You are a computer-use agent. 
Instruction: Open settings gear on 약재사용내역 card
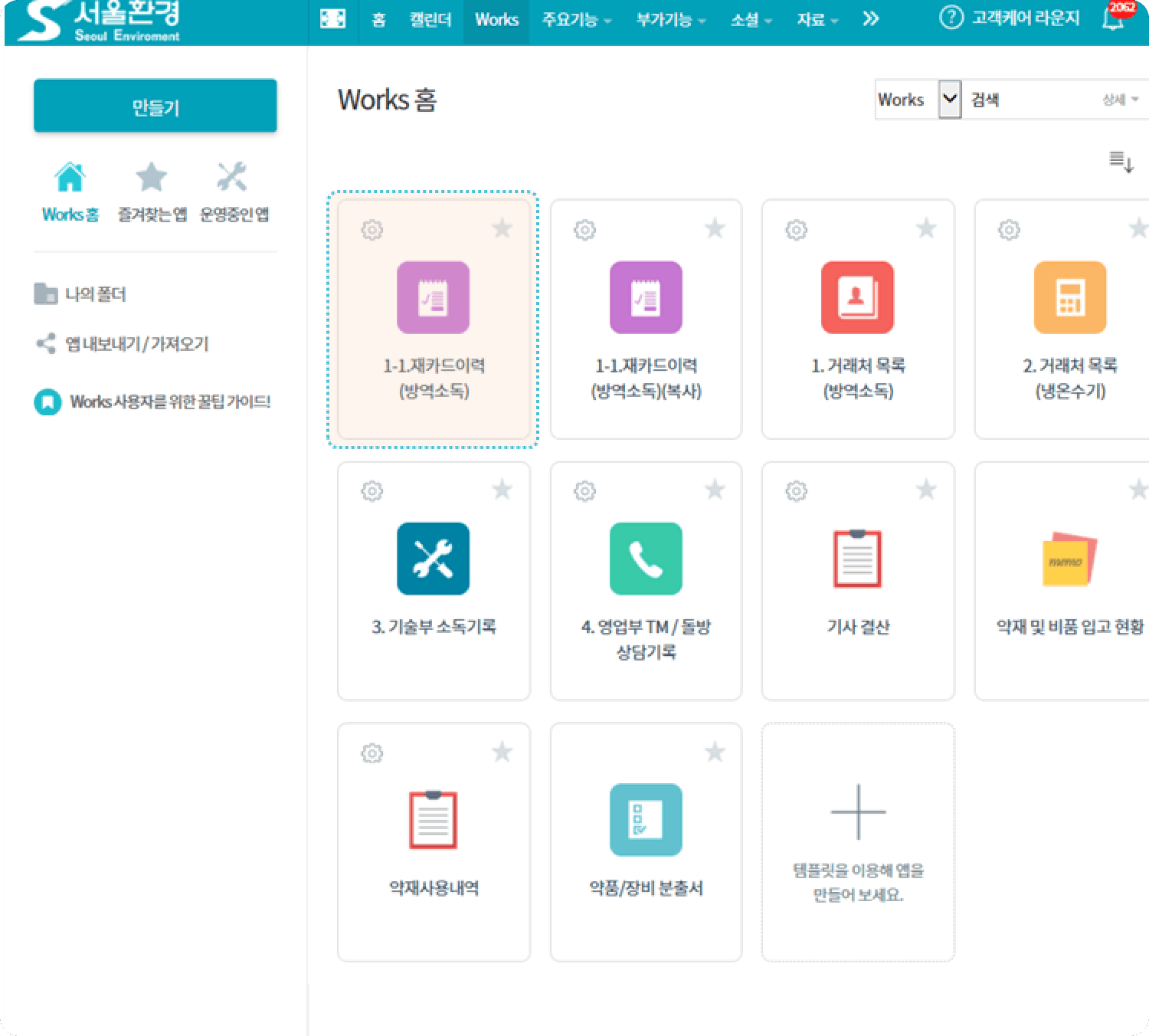(372, 752)
